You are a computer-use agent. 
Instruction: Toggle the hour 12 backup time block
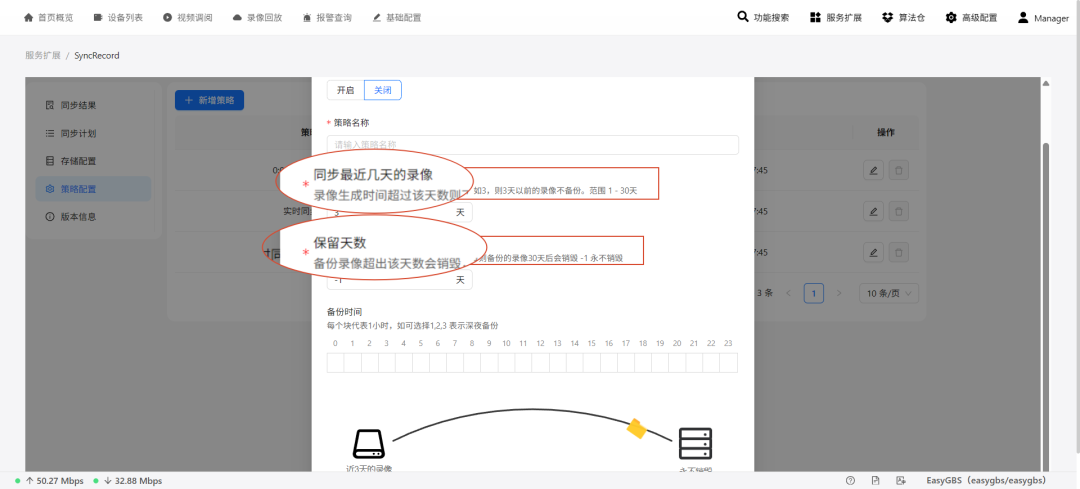(x=541, y=363)
